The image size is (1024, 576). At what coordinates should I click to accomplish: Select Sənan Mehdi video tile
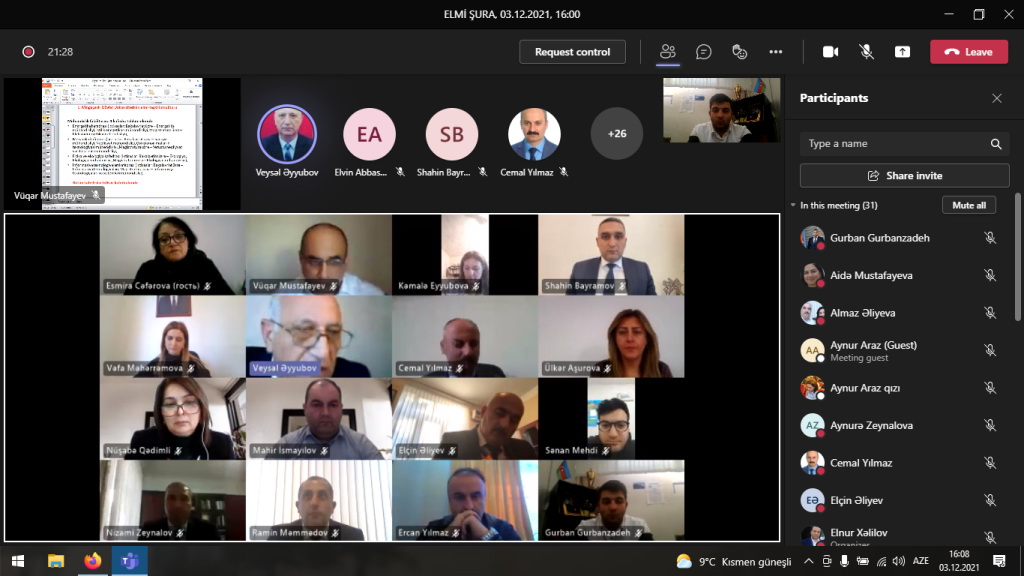coord(611,419)
